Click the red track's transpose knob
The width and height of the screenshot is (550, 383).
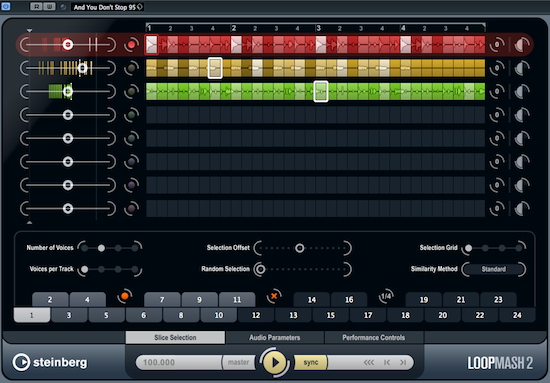[497, 45]
